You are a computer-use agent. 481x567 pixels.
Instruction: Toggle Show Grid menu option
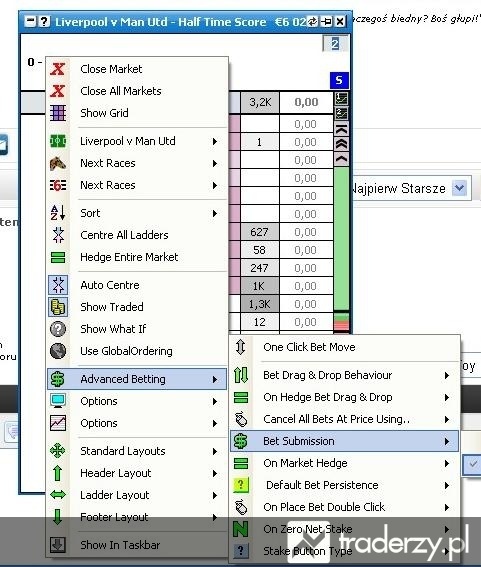click(x=137, y=113)
